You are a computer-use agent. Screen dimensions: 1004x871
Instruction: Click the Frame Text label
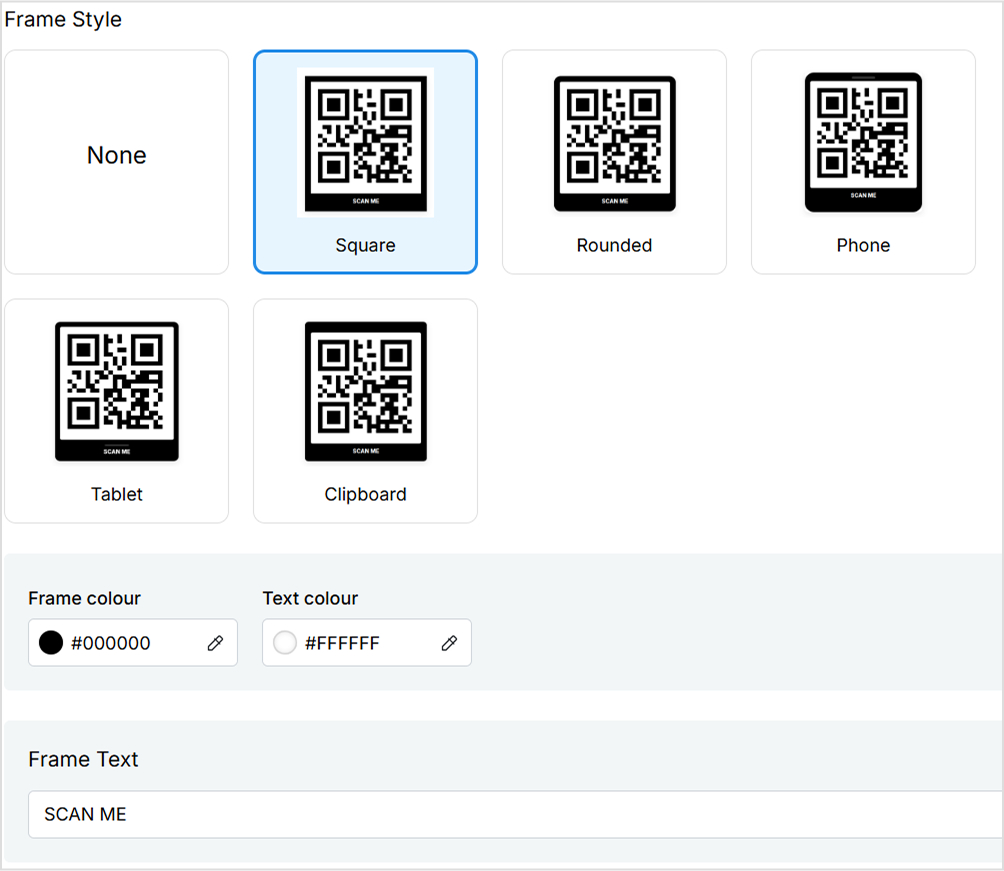[x=83, y=759]
